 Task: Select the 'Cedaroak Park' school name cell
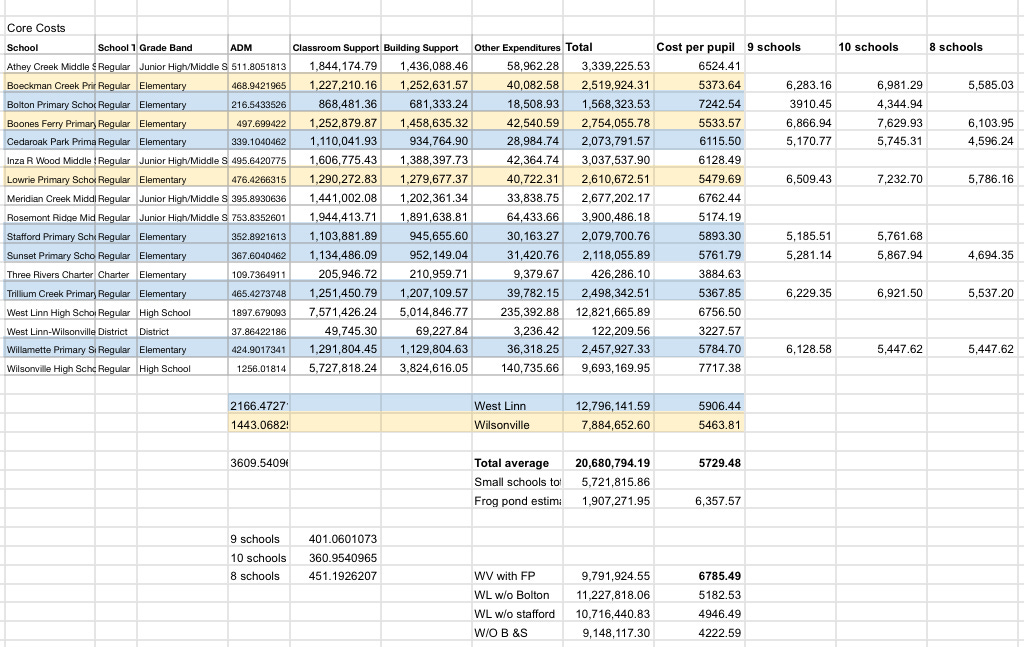point(51,142)
